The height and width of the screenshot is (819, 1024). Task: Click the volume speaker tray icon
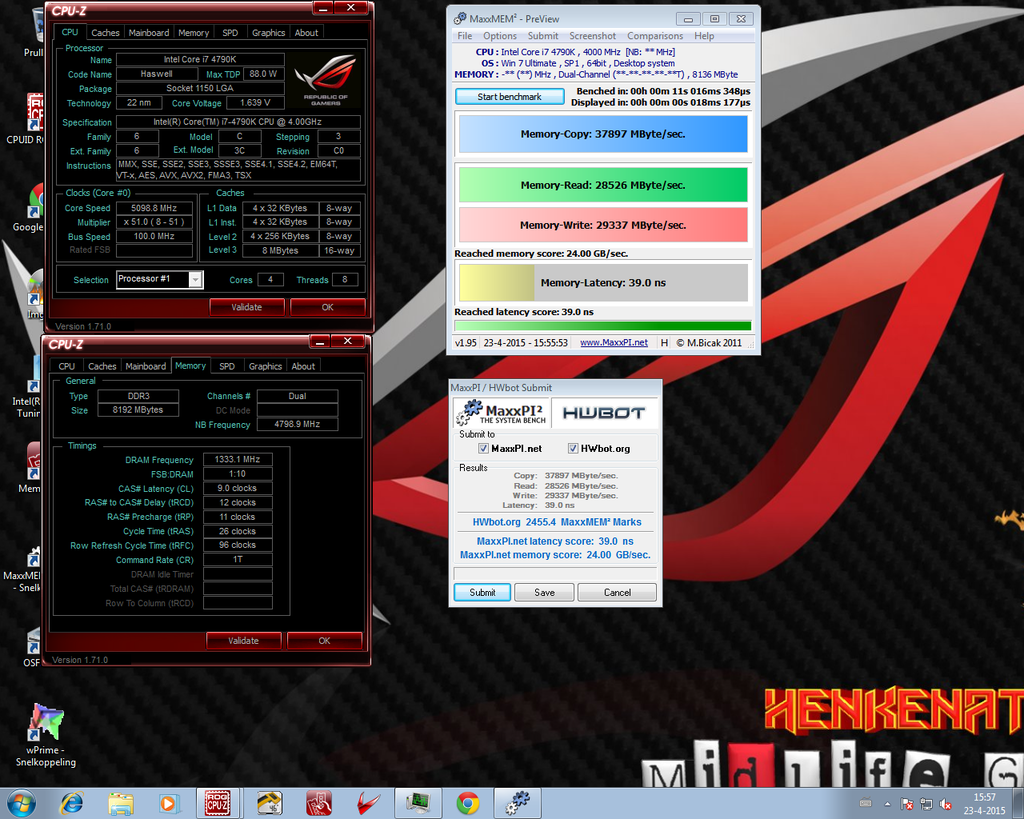[945, 804]
